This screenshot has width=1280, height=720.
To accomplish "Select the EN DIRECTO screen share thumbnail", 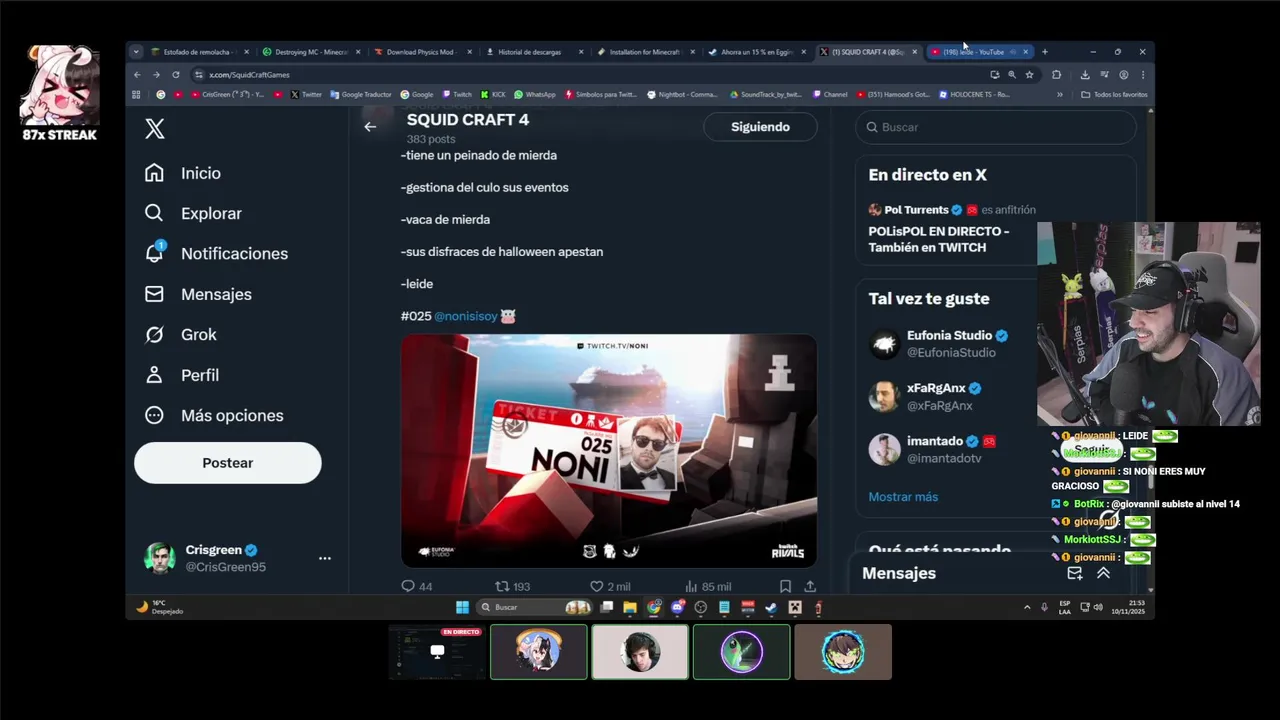I will pyautogui.click(x=437, y=652).
